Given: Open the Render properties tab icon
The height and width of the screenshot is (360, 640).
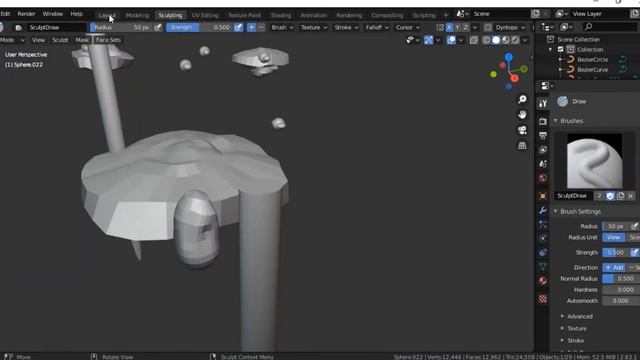Looking at the screenshot, I should click(542, 121).
